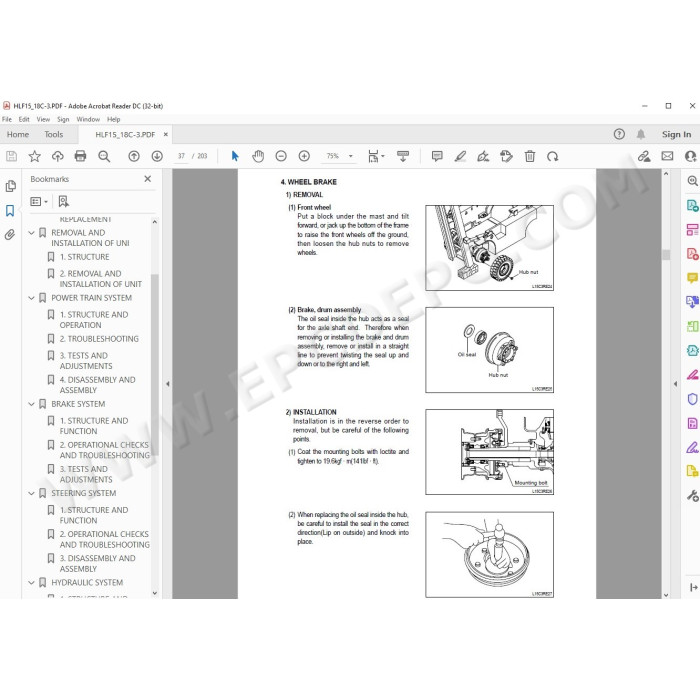The width and height of the screenshot is (700, 700).
Task: Click the delete trash icon
Action: [x=530, y=156]
